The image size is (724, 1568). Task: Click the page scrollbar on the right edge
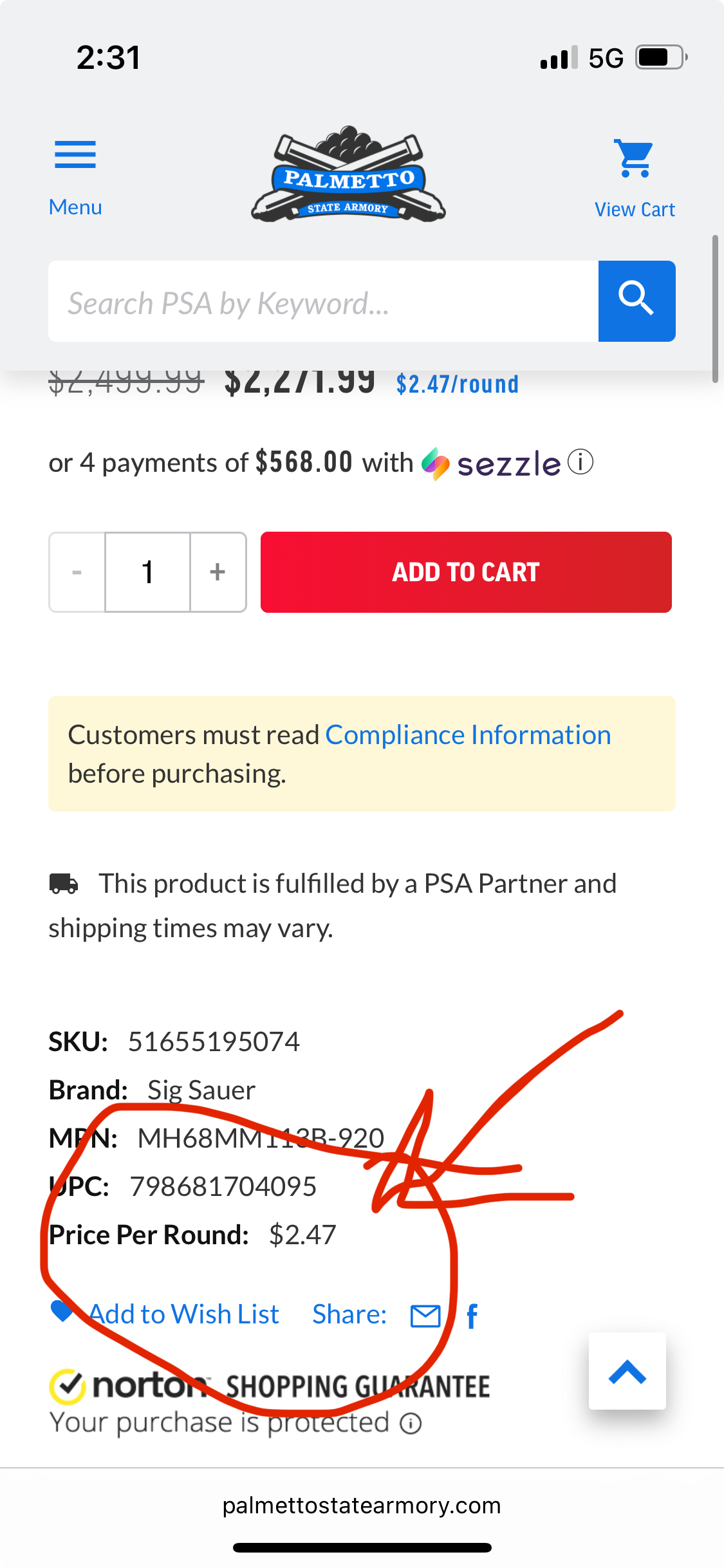(715, 309)
